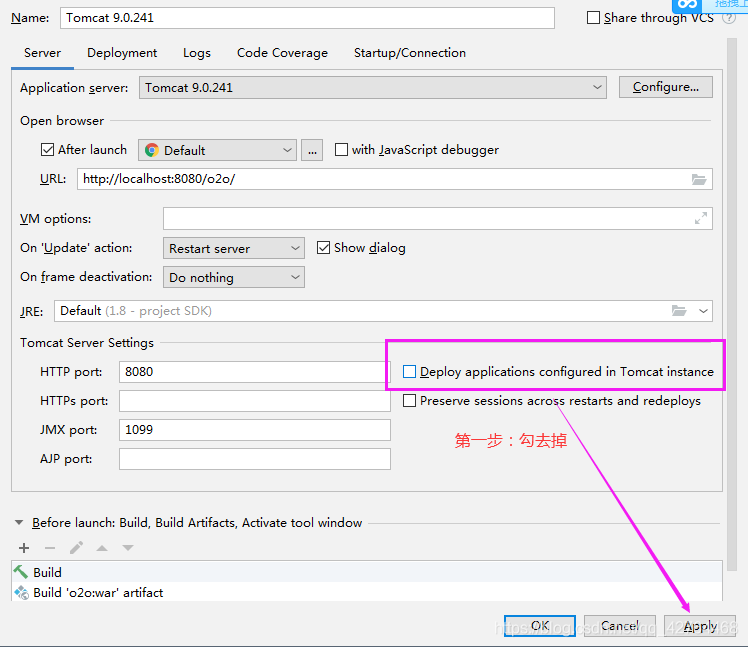This screenshot has height=647, width=748.
Task: Click the AJP port field
Action: click(255, 459)
